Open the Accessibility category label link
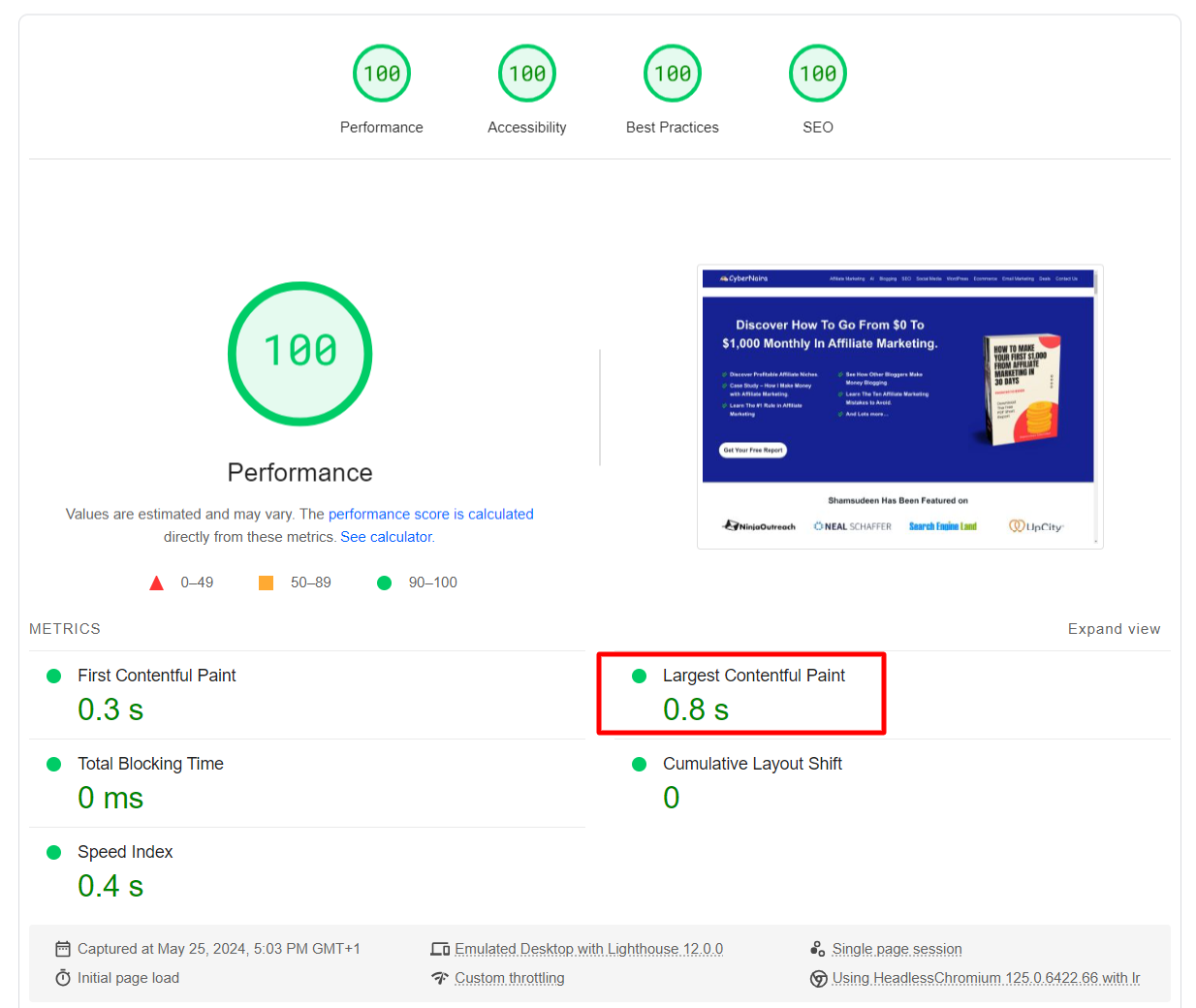Viewport: 1196px width, 1008px height. (527, 127)
